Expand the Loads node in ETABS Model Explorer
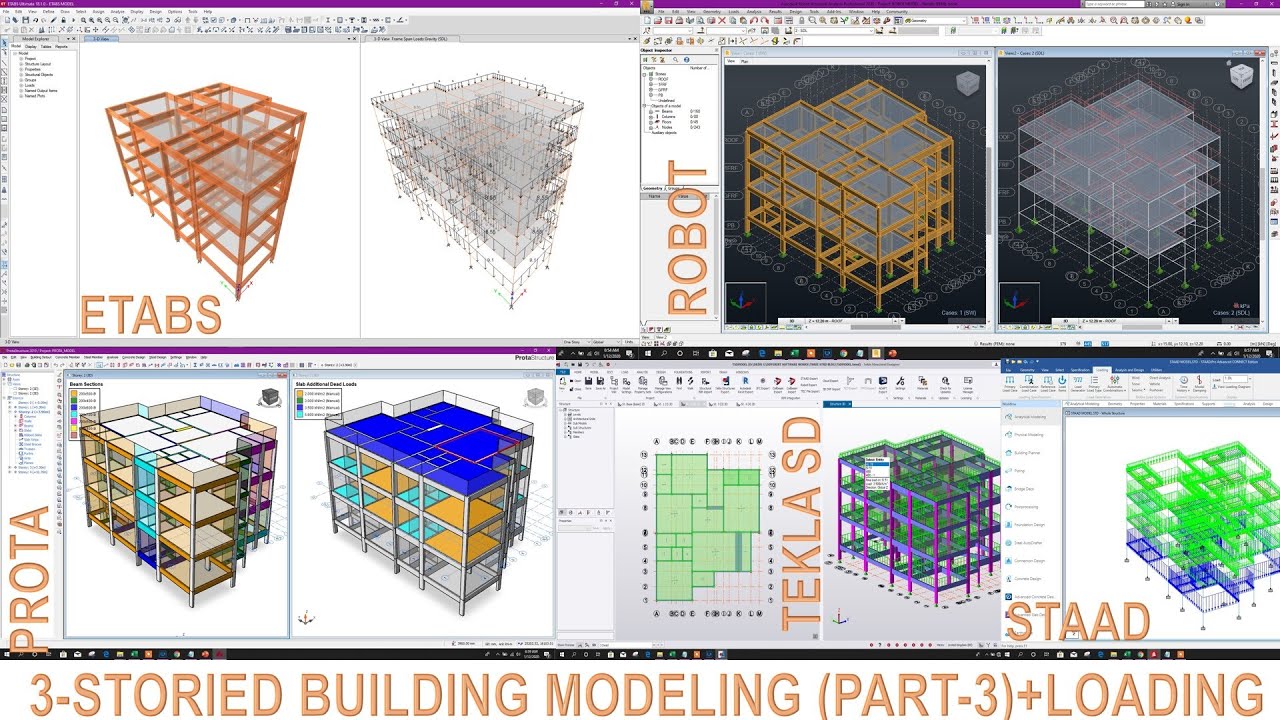This screenshot has height=720, width=1280. (x=21, y=85)
